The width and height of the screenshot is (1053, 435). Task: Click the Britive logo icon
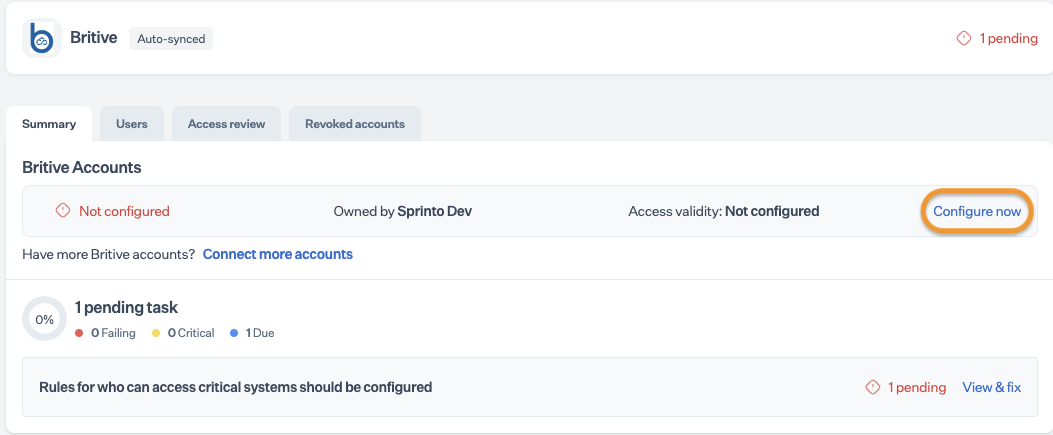coord(42,39)
